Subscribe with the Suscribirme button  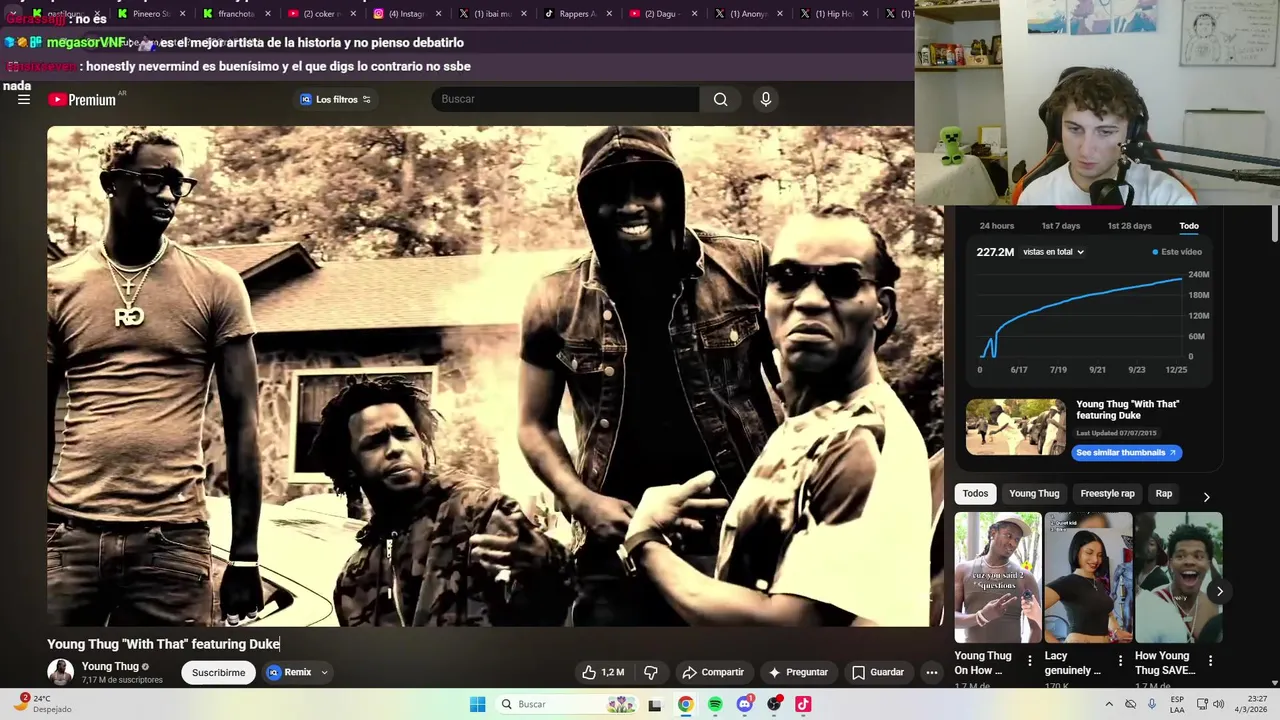coord(218,672)
